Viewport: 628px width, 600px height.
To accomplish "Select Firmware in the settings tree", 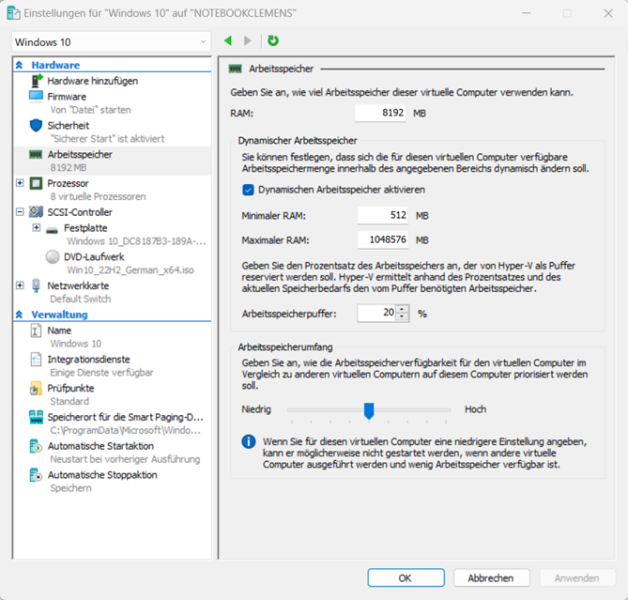I will pos(67,97).
